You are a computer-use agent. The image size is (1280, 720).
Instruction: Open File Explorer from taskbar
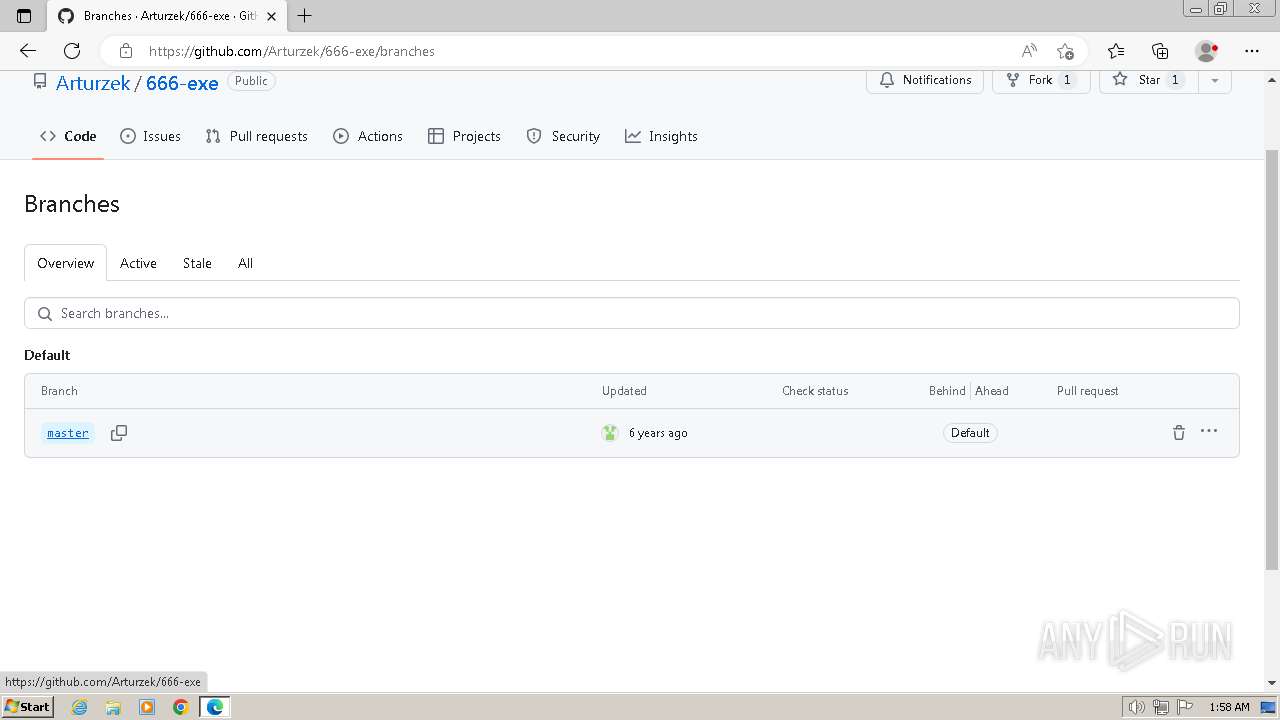113,707
